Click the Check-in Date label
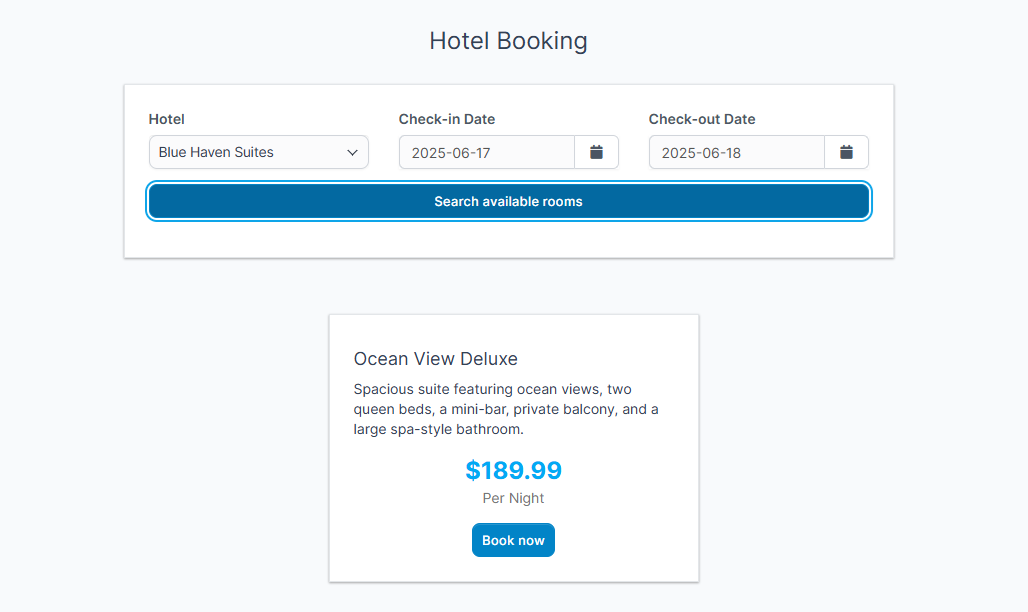Screen dimensions: 1028x612 click(447, 119)
